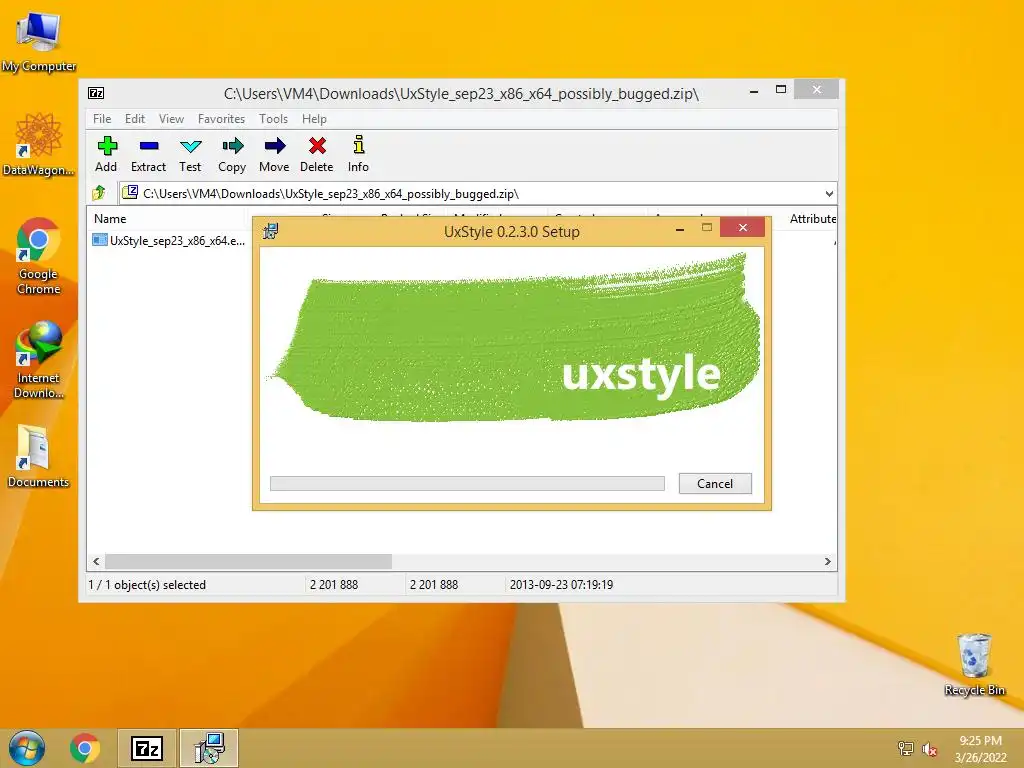Open the Favorites menu
The width and height of the screenshot is (1024, 768).
[221, 119]
